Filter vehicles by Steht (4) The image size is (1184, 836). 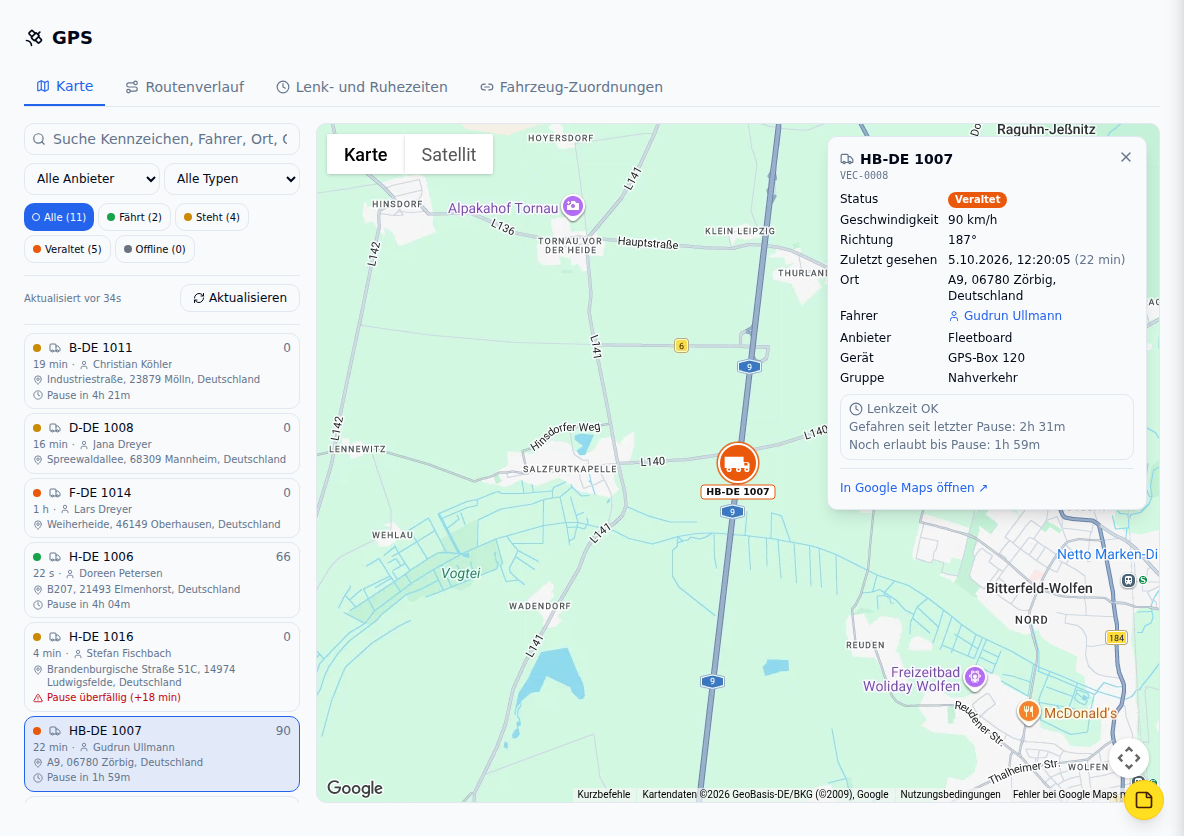click(x=212, y=217)
